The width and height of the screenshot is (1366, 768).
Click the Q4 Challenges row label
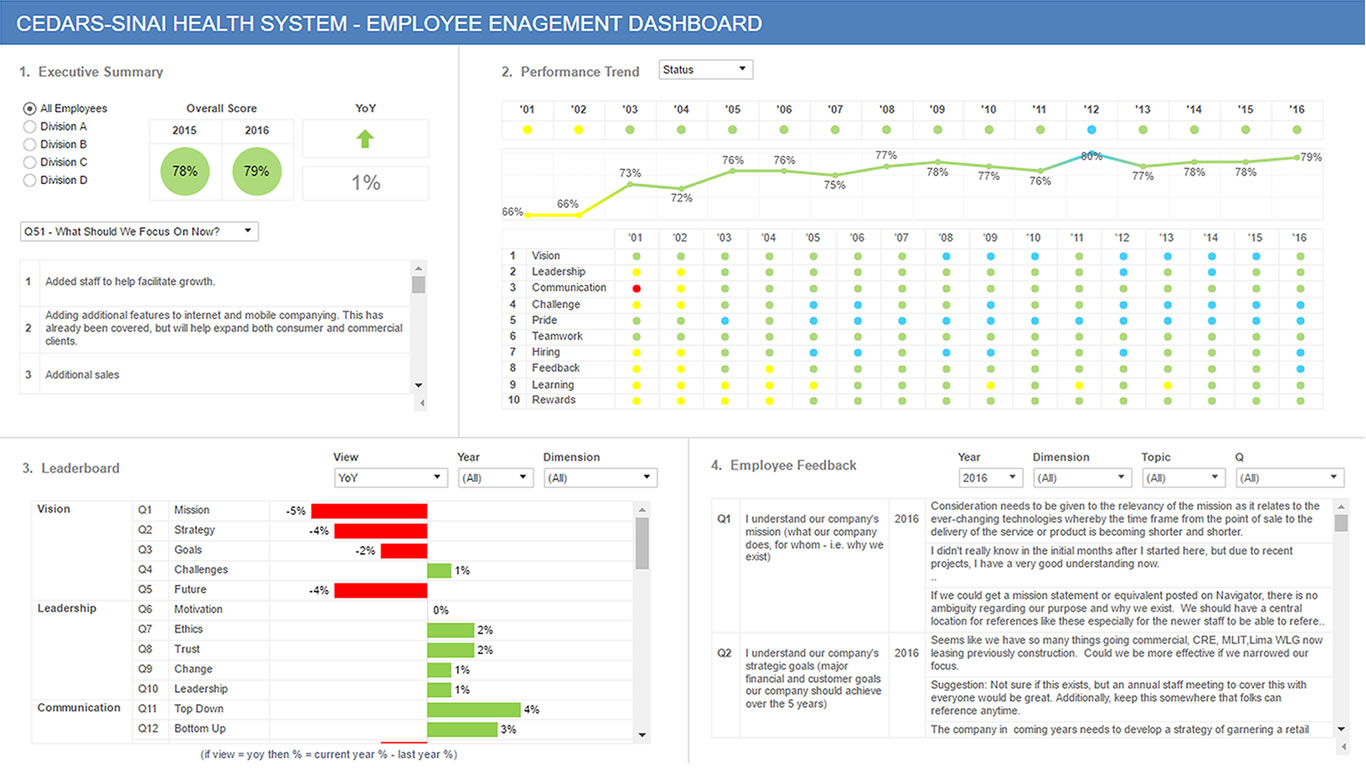201,570
